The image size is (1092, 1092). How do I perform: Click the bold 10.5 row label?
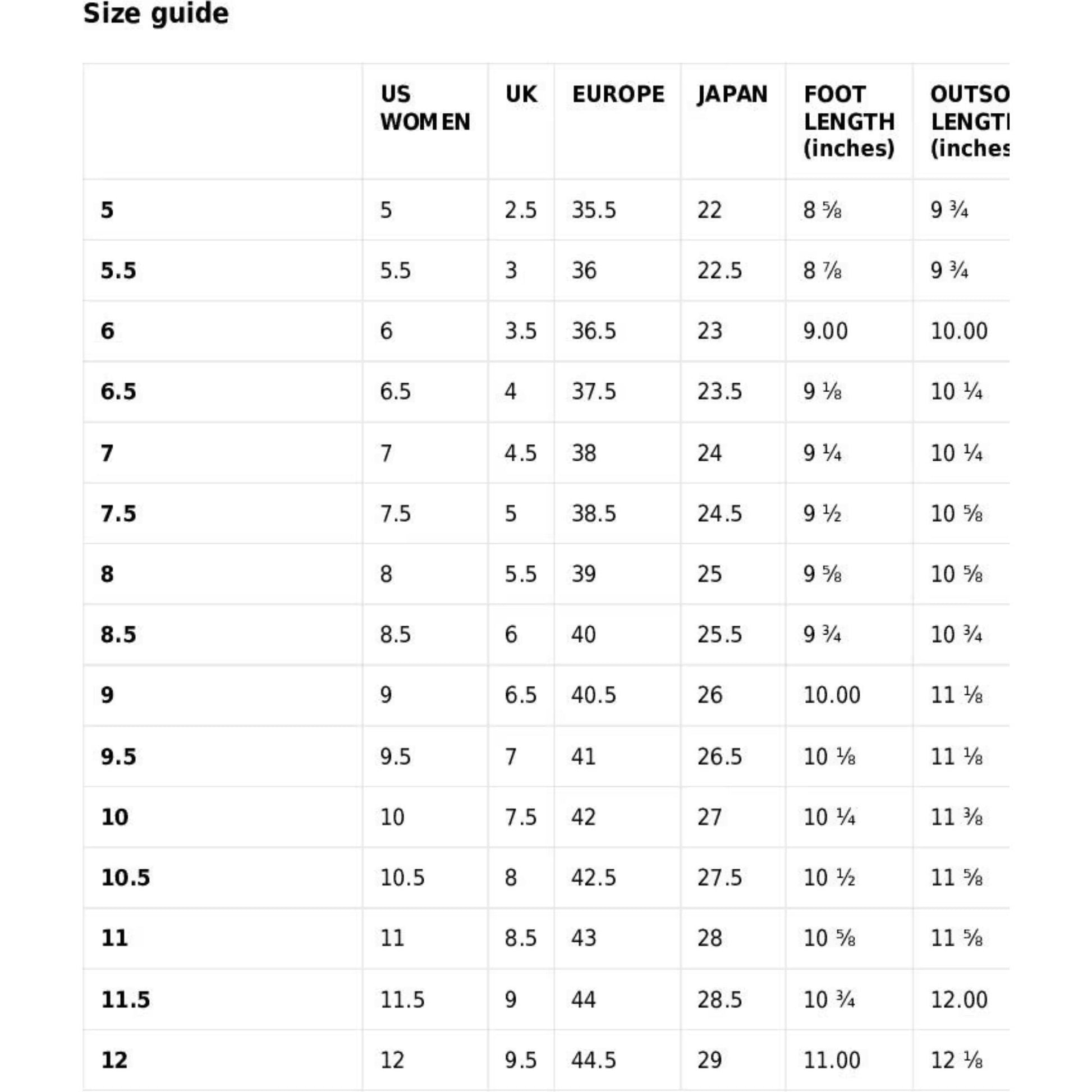[126, 878]
